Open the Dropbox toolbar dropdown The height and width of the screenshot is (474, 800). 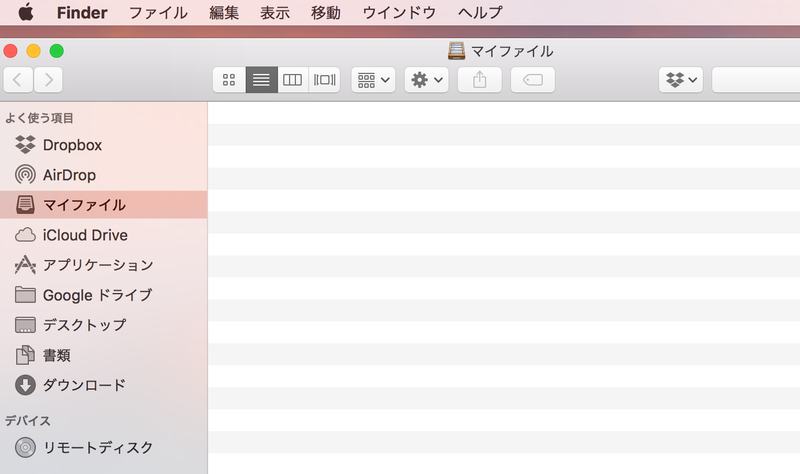point(681,80)
